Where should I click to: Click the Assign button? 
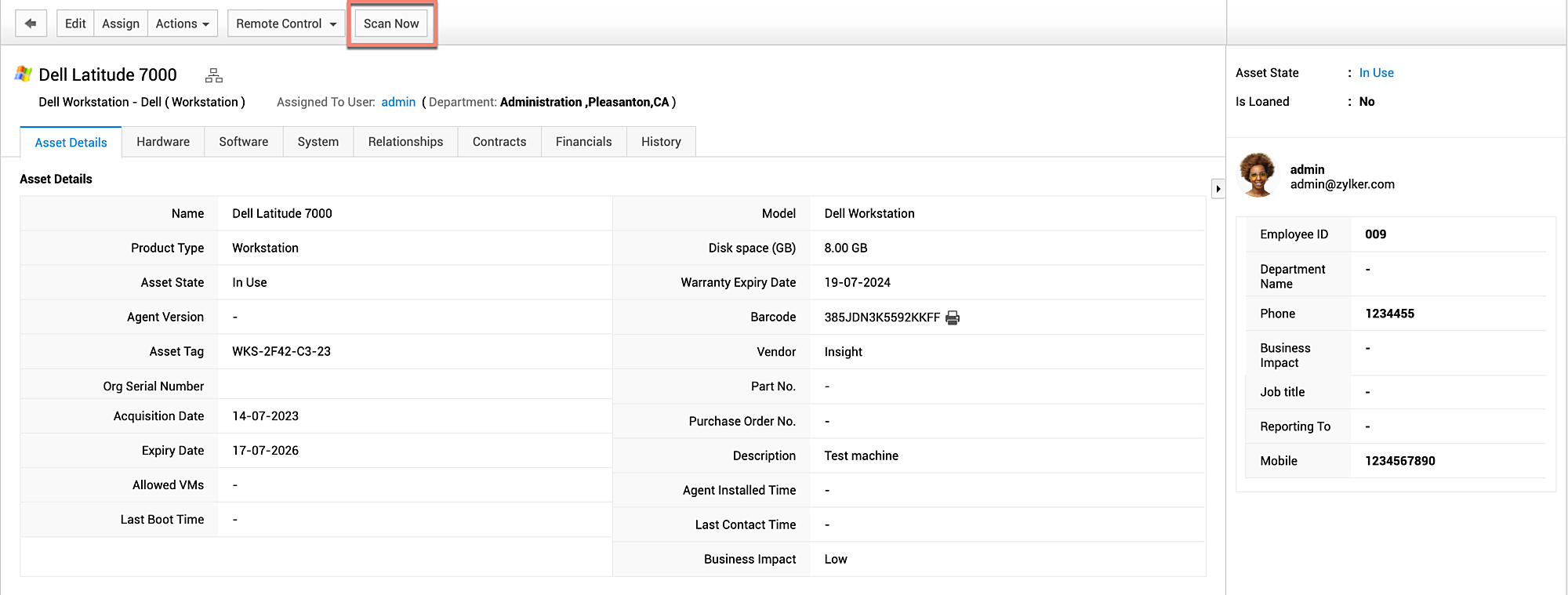pyautogui.click(x=121, y=24)
